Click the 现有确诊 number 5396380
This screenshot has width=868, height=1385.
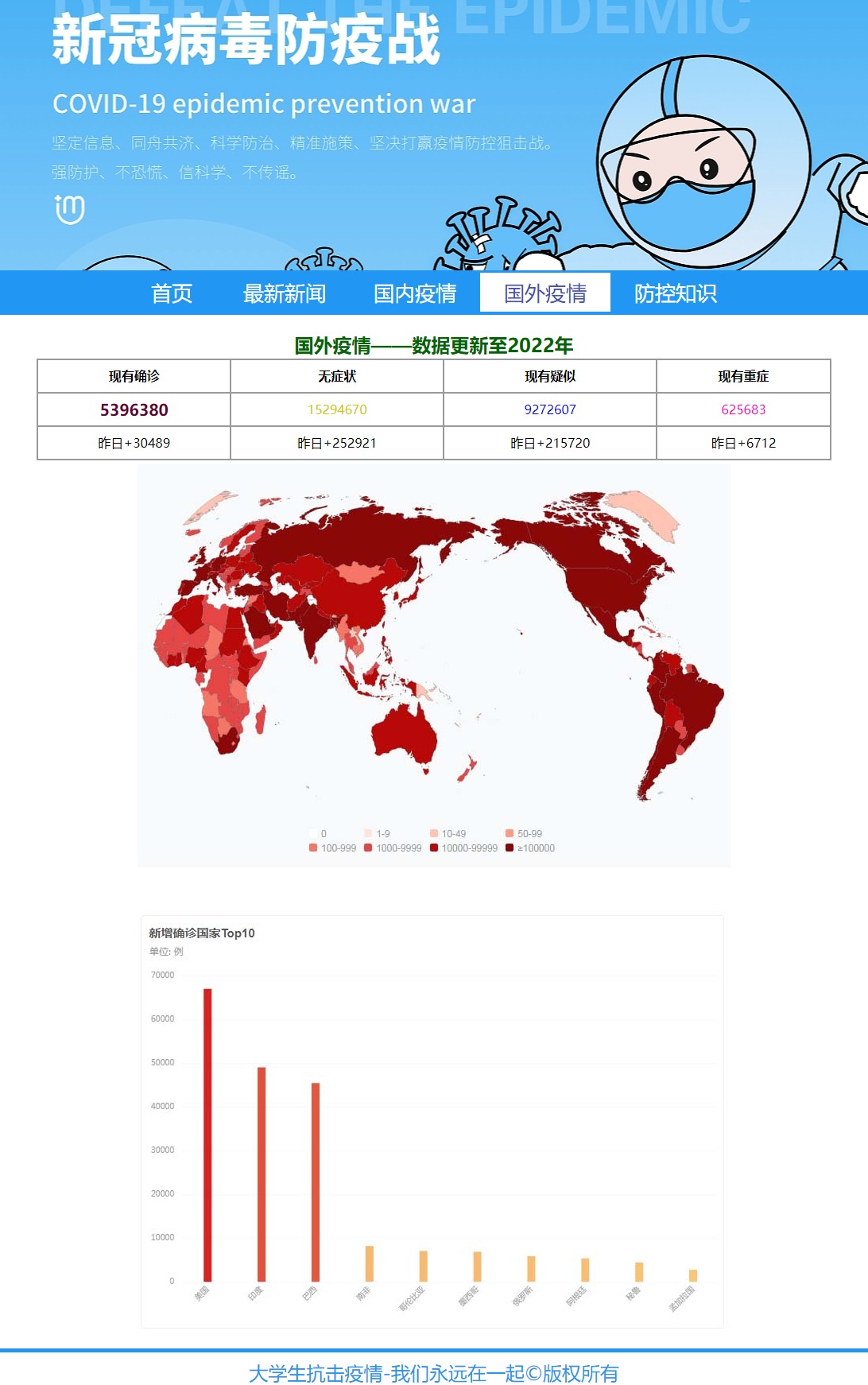tap(134, 409)
